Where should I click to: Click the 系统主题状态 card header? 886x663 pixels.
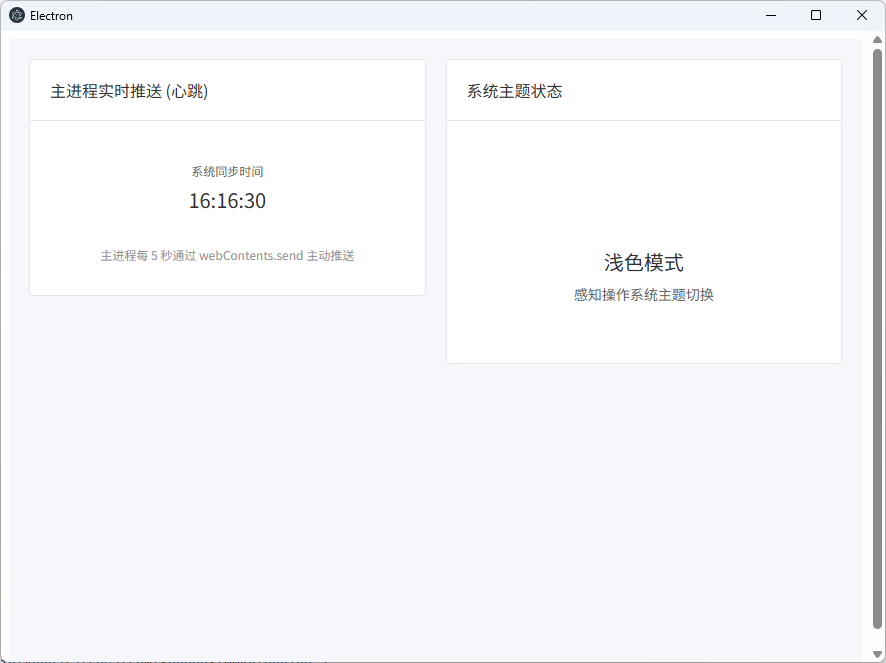pyautogui.click(x=514, y=91)
